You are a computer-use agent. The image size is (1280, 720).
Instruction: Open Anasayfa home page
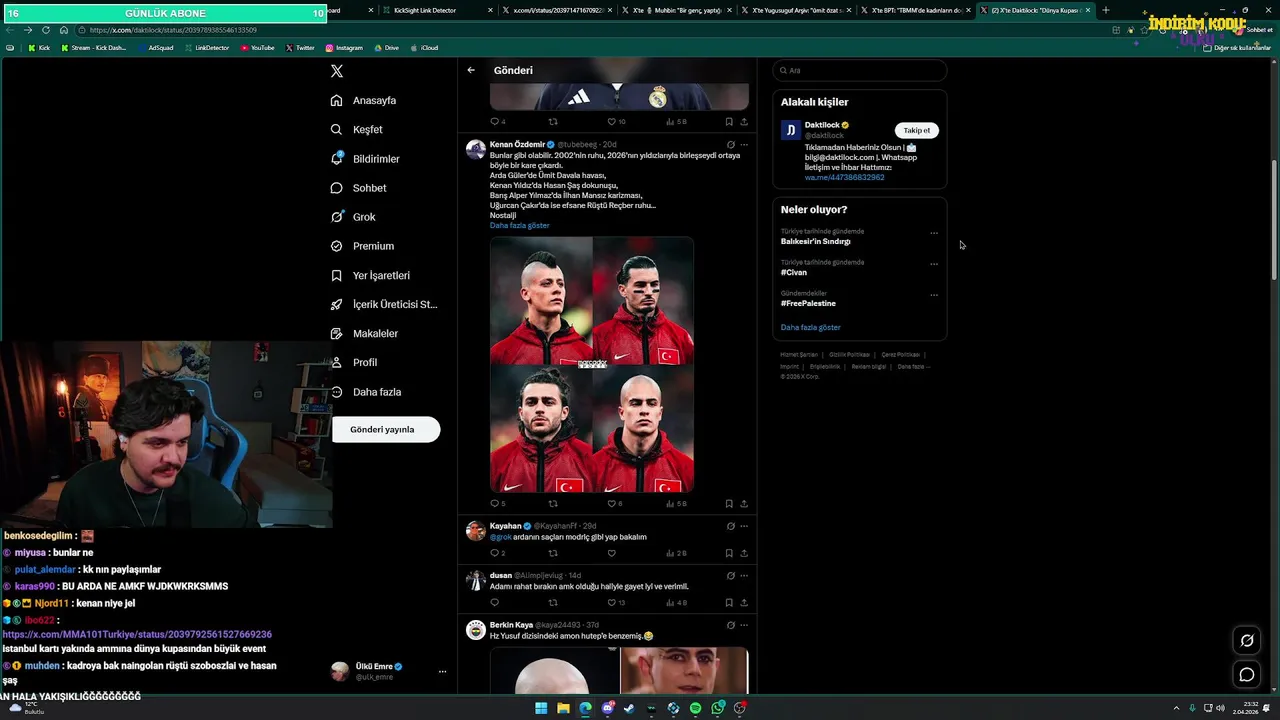[x=364, y=101]
